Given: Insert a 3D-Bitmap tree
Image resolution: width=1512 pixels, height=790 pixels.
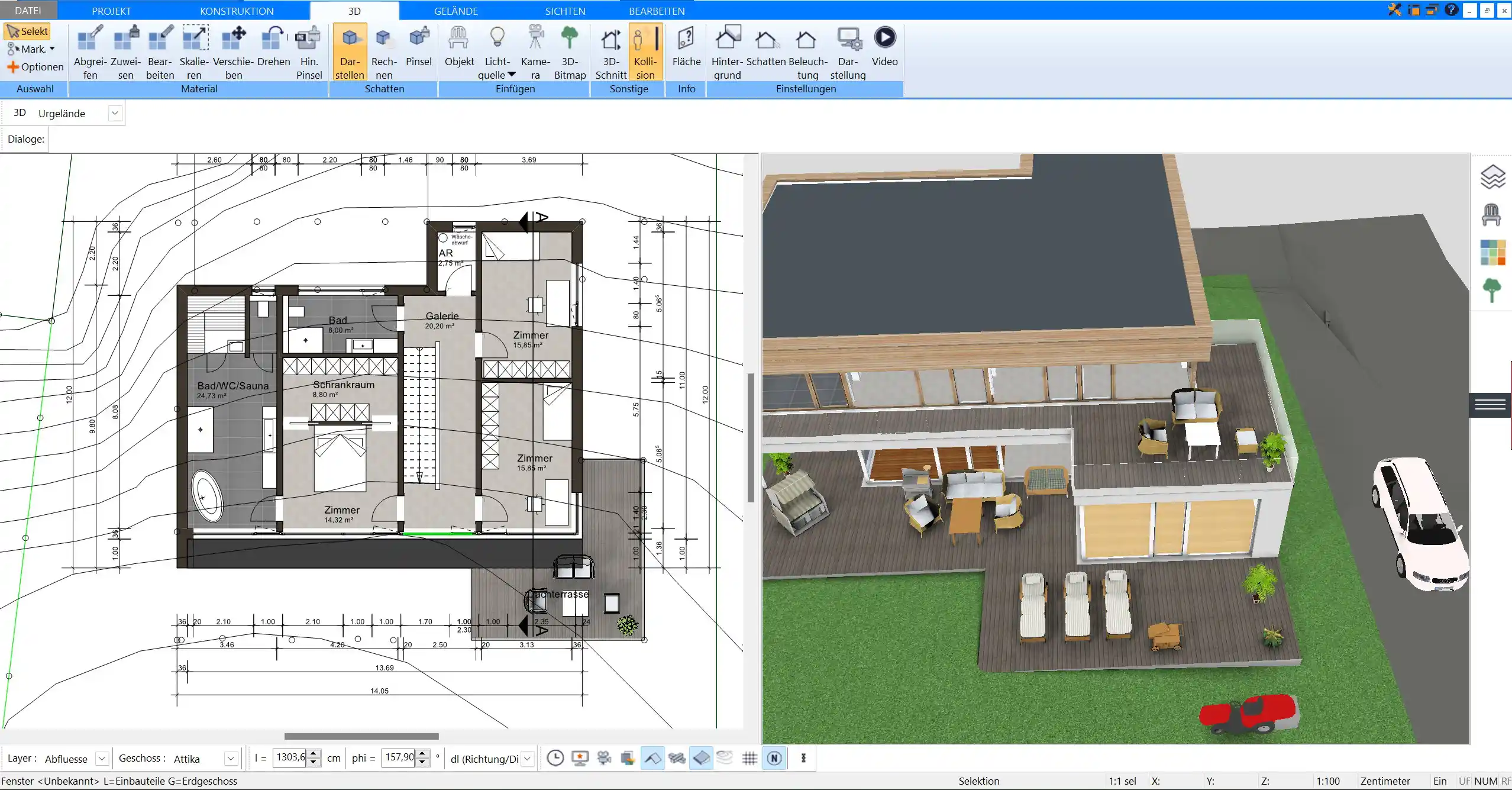Looking at the screenshot, I should (x=570, y=52).
